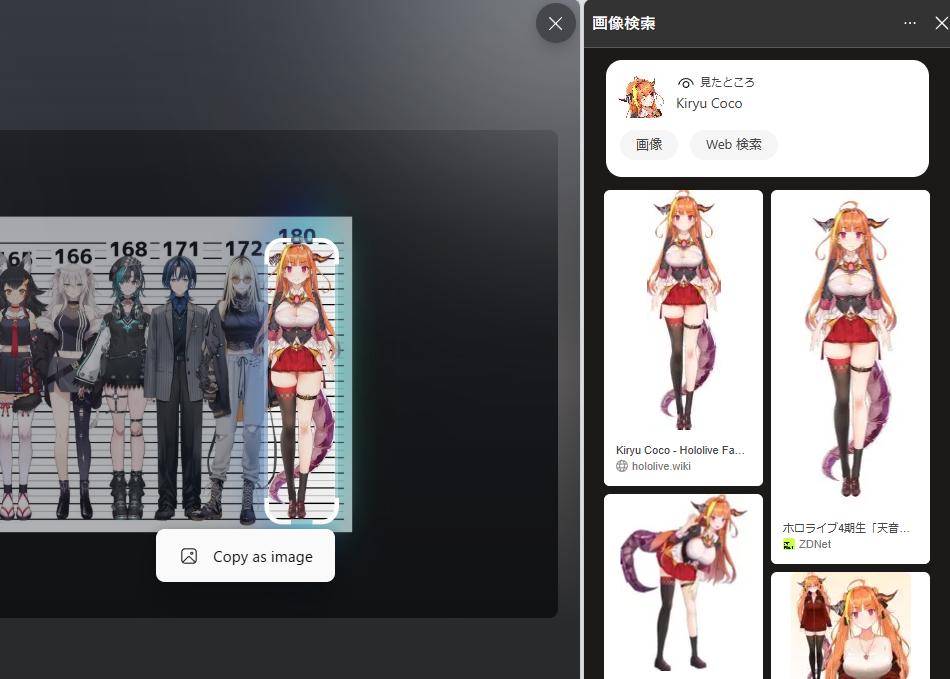
Task: Open the ZDNet source link
Action: click(814, 544)
